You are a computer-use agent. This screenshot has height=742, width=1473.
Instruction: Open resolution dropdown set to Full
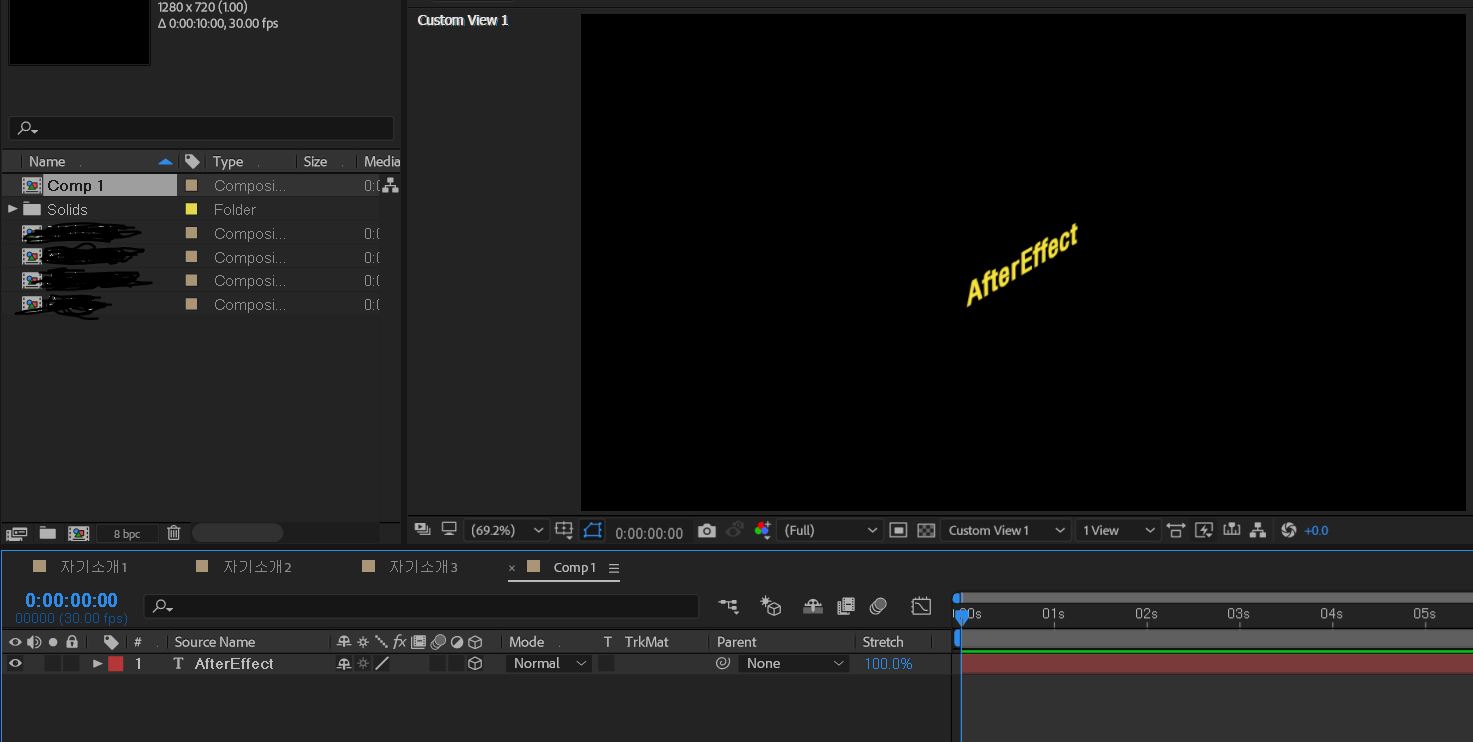(830, 530)
